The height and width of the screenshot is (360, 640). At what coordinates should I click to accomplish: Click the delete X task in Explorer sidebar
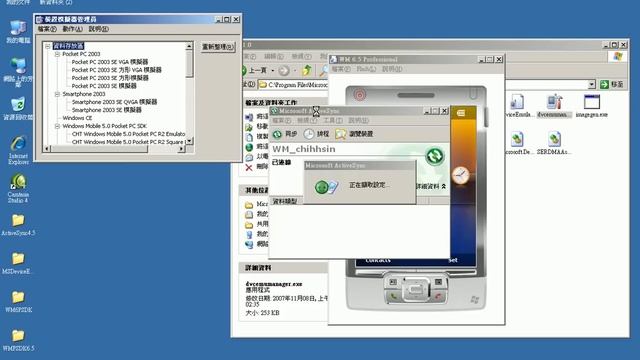coord(249,167)
